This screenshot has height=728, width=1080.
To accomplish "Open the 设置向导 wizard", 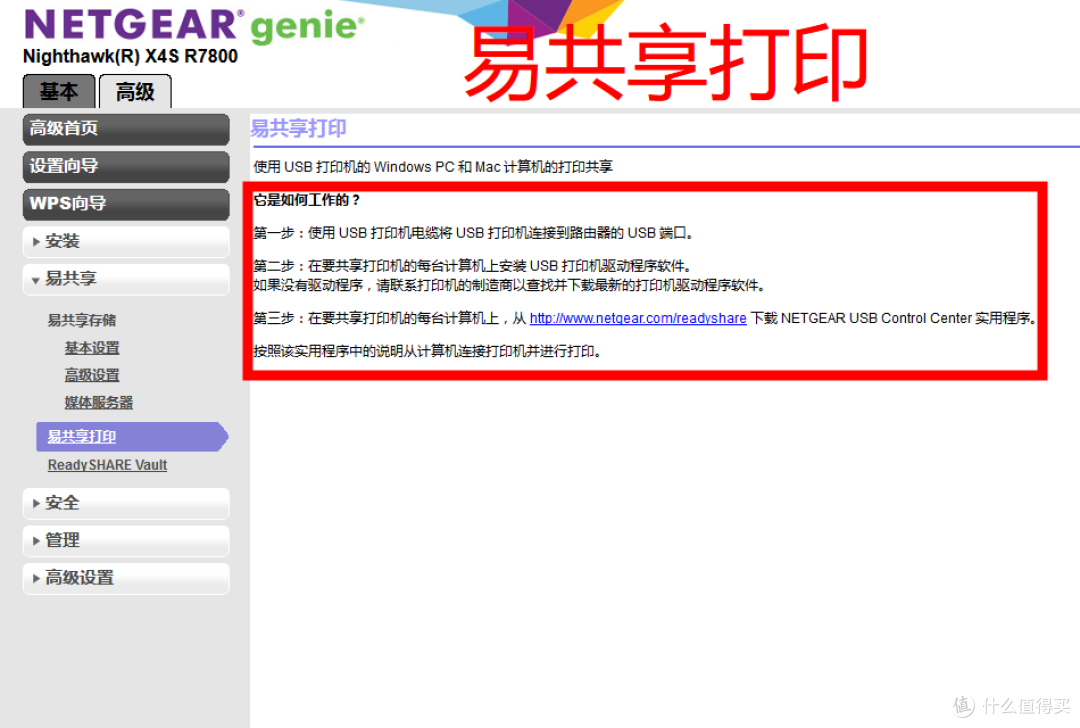I will coord(126,167).
